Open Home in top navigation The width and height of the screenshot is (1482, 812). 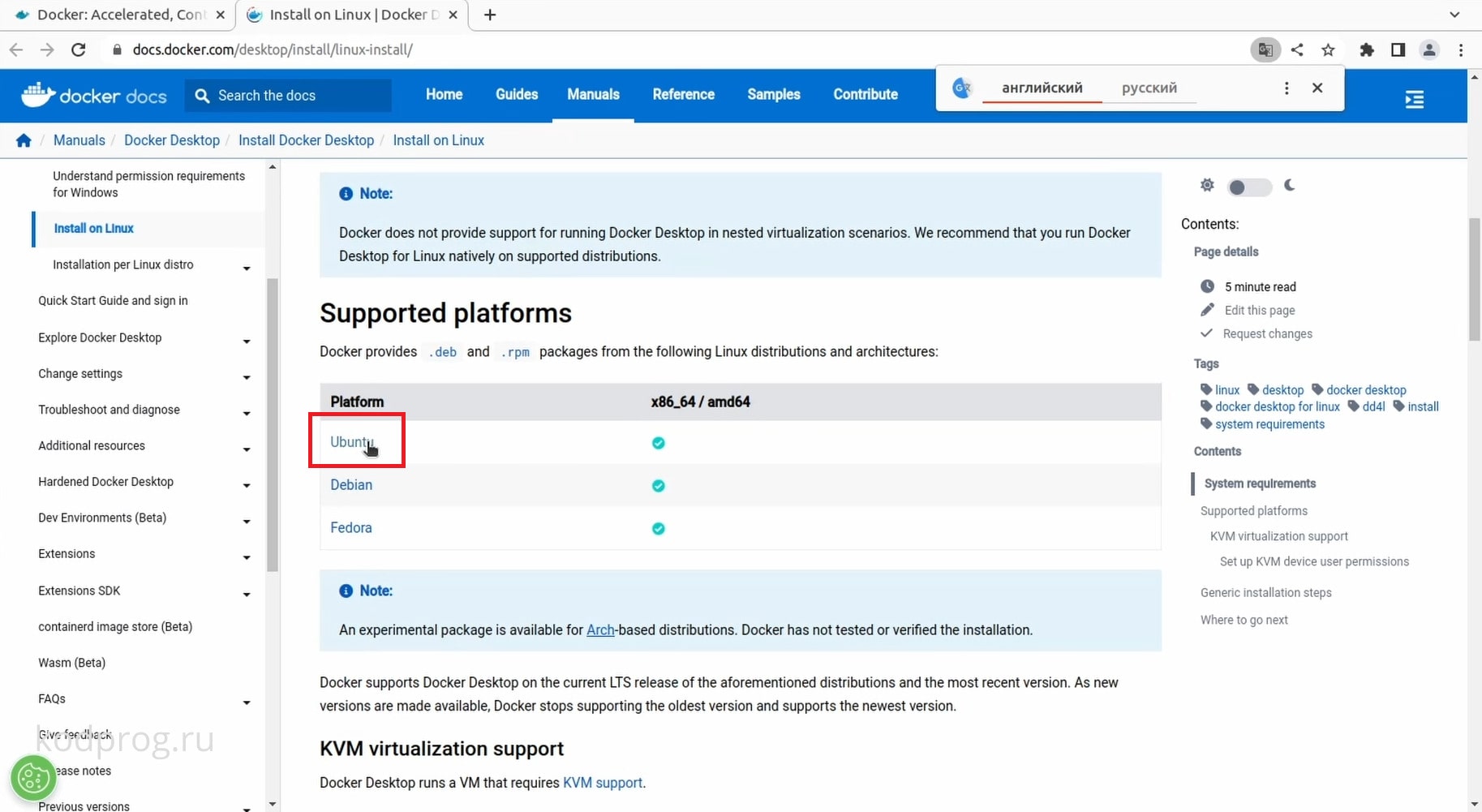pos(444,94)
